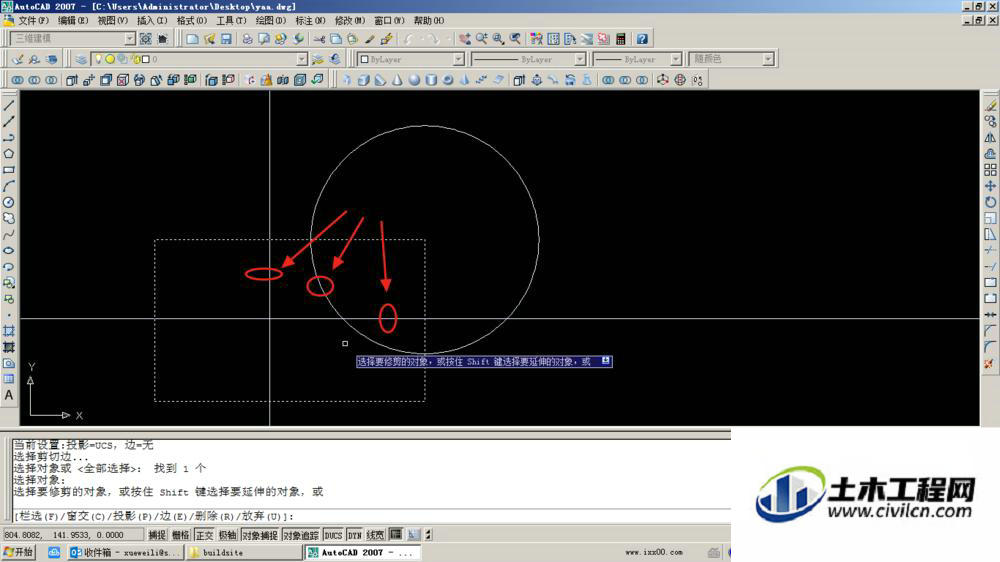Image resolution: width=1000 pixels, height=562 pixels.
Task: Open the QuickCalc calculator icon
Action: [621, 39]
